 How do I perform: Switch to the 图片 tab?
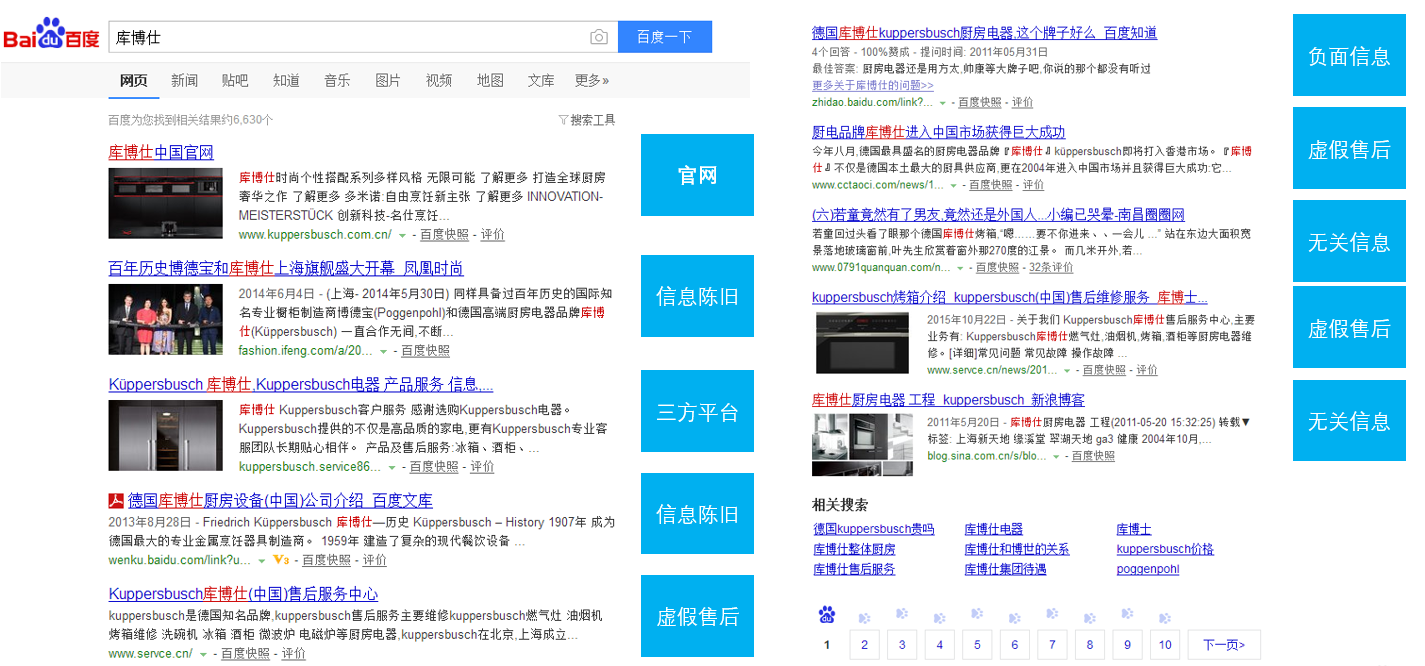pos(388,80)
